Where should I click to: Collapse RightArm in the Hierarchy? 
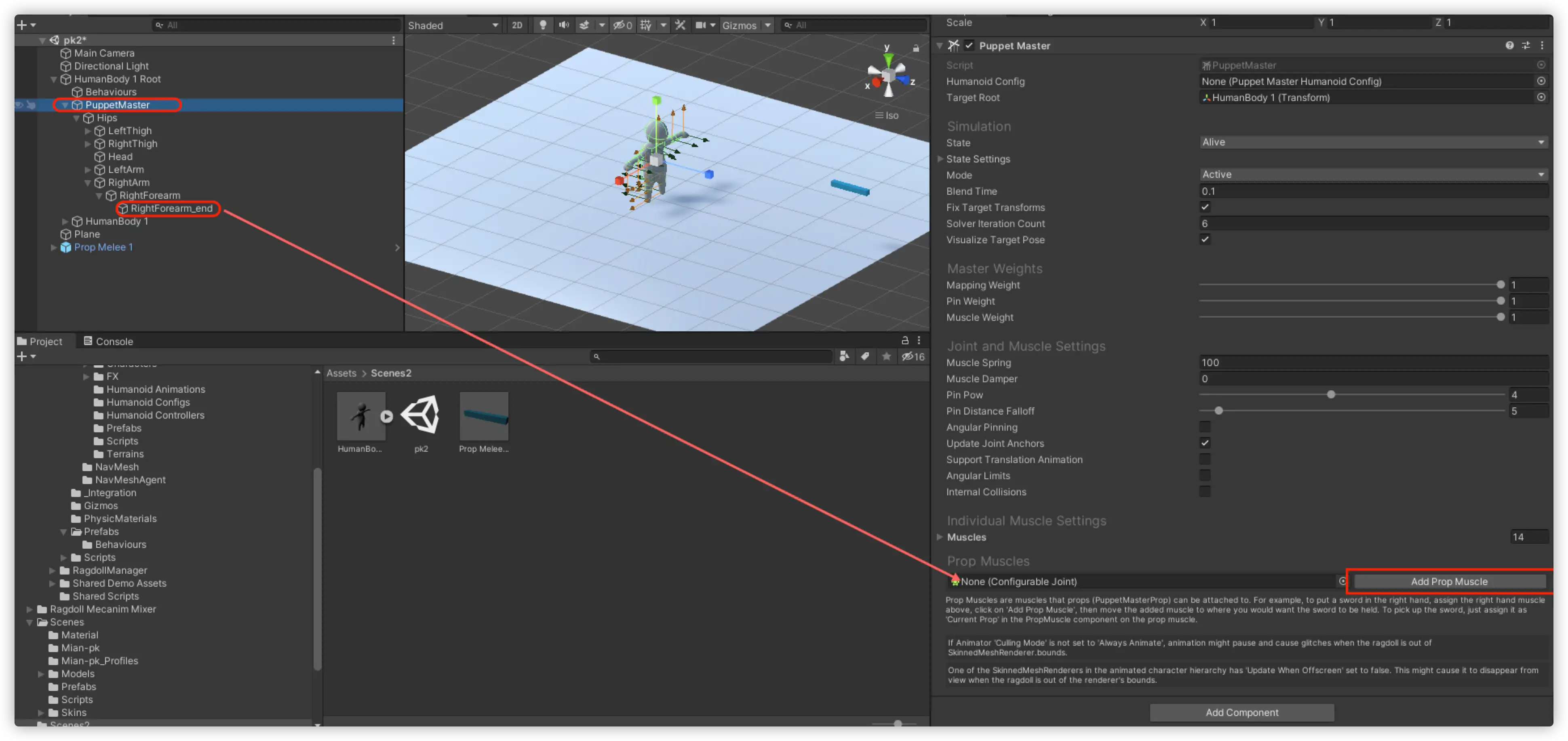(88, 183)
